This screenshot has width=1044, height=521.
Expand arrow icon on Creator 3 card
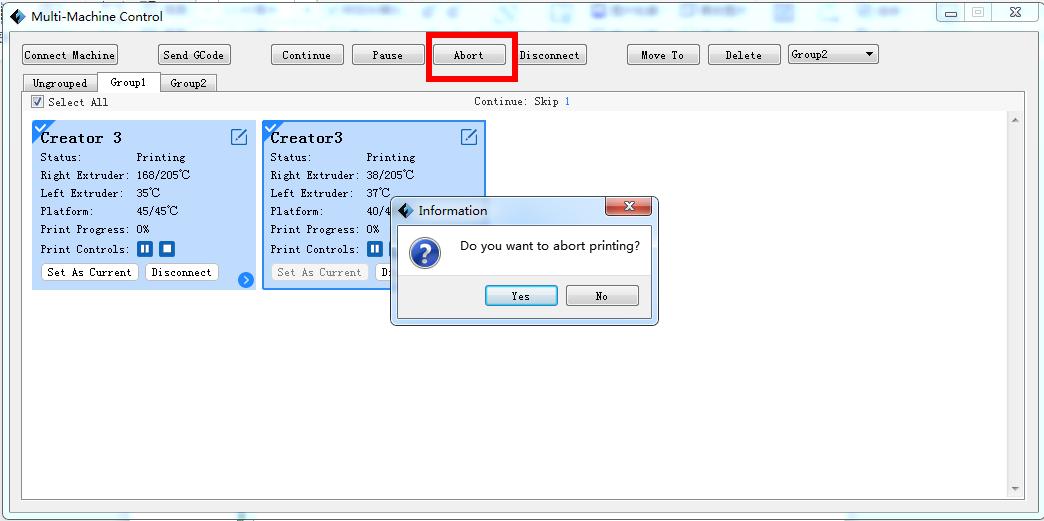coord(246,280)
